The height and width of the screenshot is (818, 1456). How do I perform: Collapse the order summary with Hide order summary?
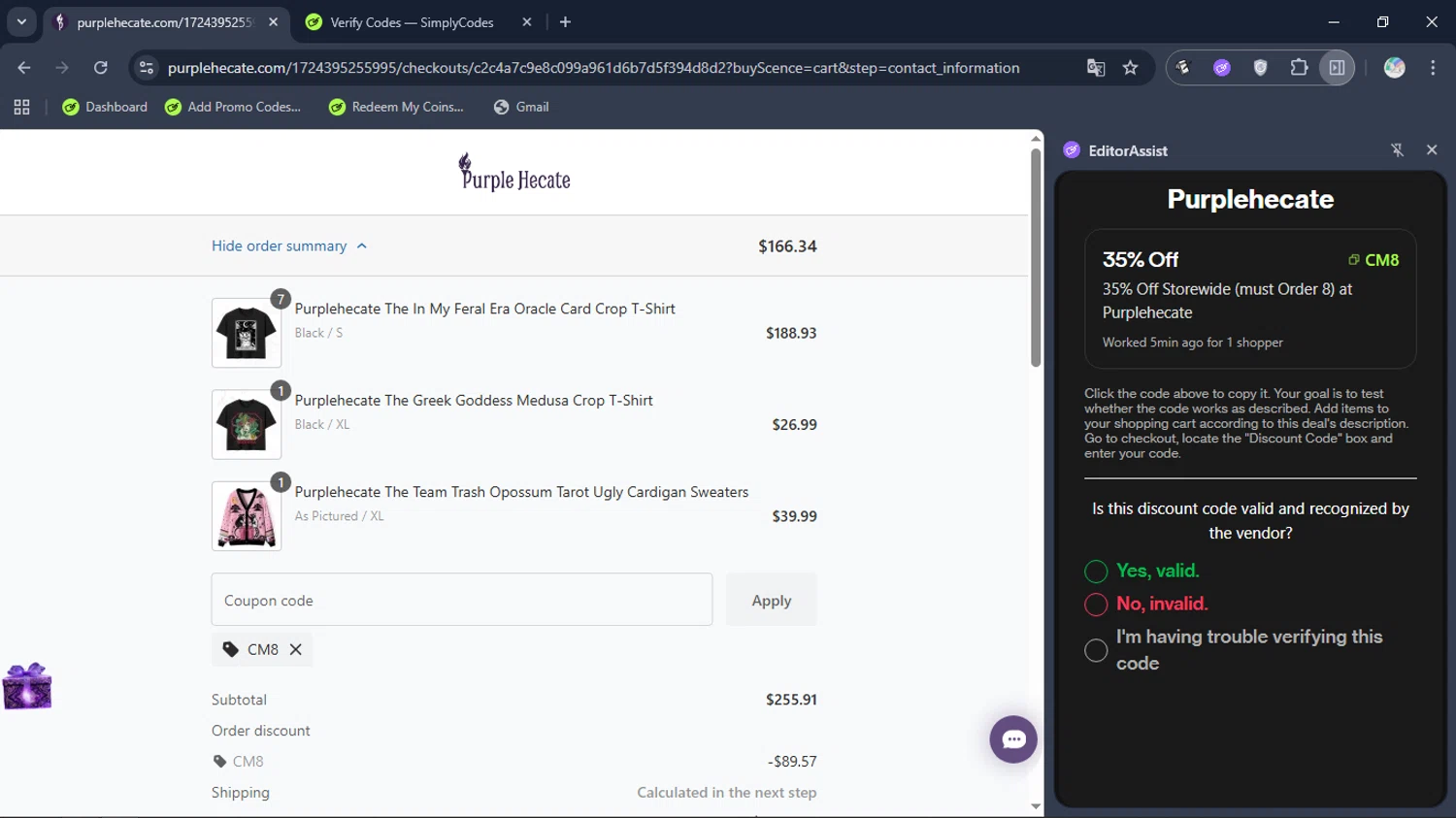click(289, 246)
